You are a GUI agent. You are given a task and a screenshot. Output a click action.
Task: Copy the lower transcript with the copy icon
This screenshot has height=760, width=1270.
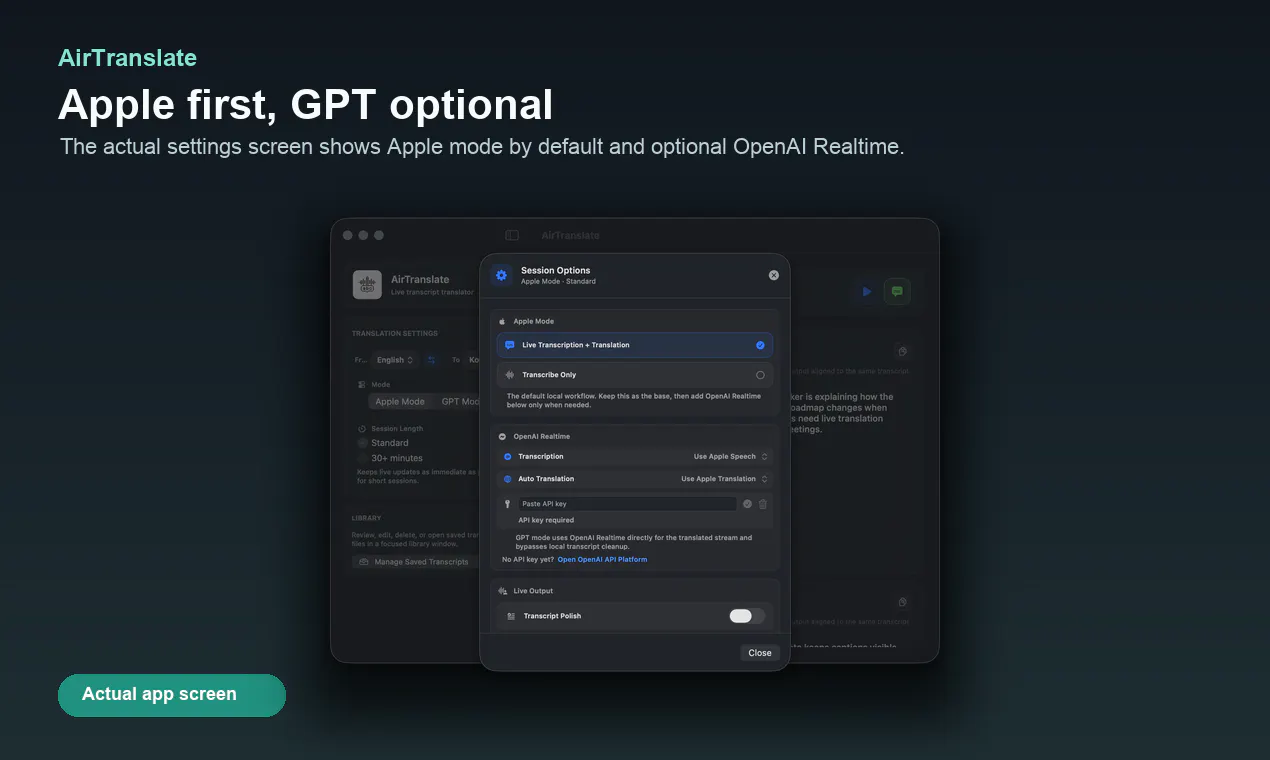(x=902, y=602)
